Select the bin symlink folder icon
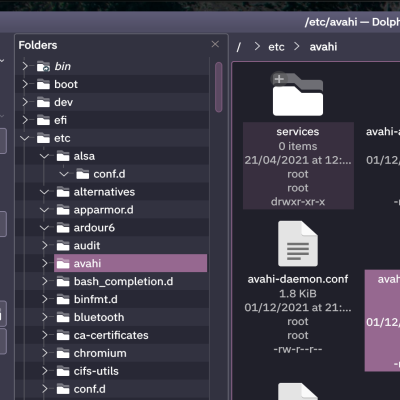Image resolution: width=400 pixels, height=400 pixels. click(x=43, y=66)
